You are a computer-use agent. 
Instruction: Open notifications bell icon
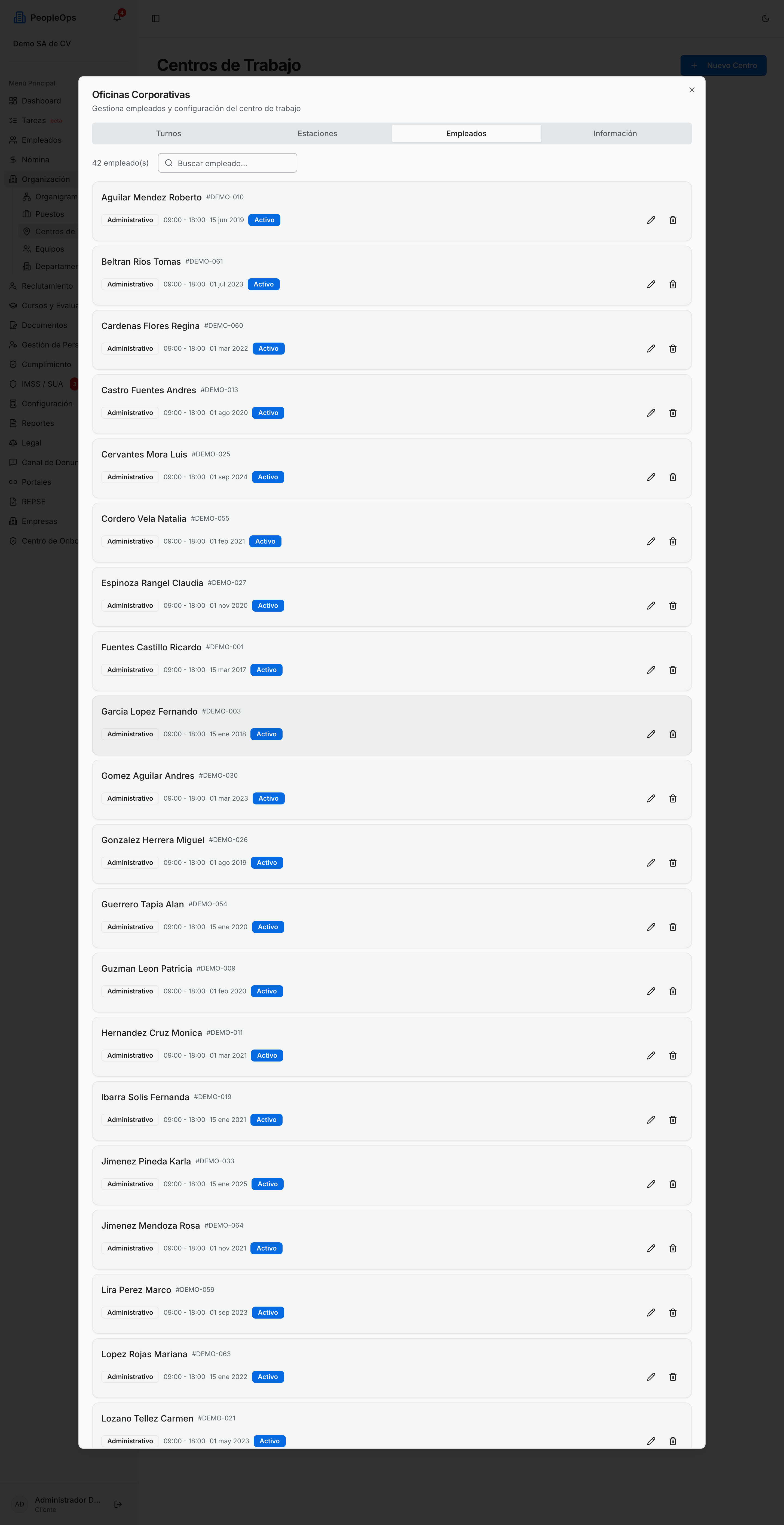(x=117, y=17)
